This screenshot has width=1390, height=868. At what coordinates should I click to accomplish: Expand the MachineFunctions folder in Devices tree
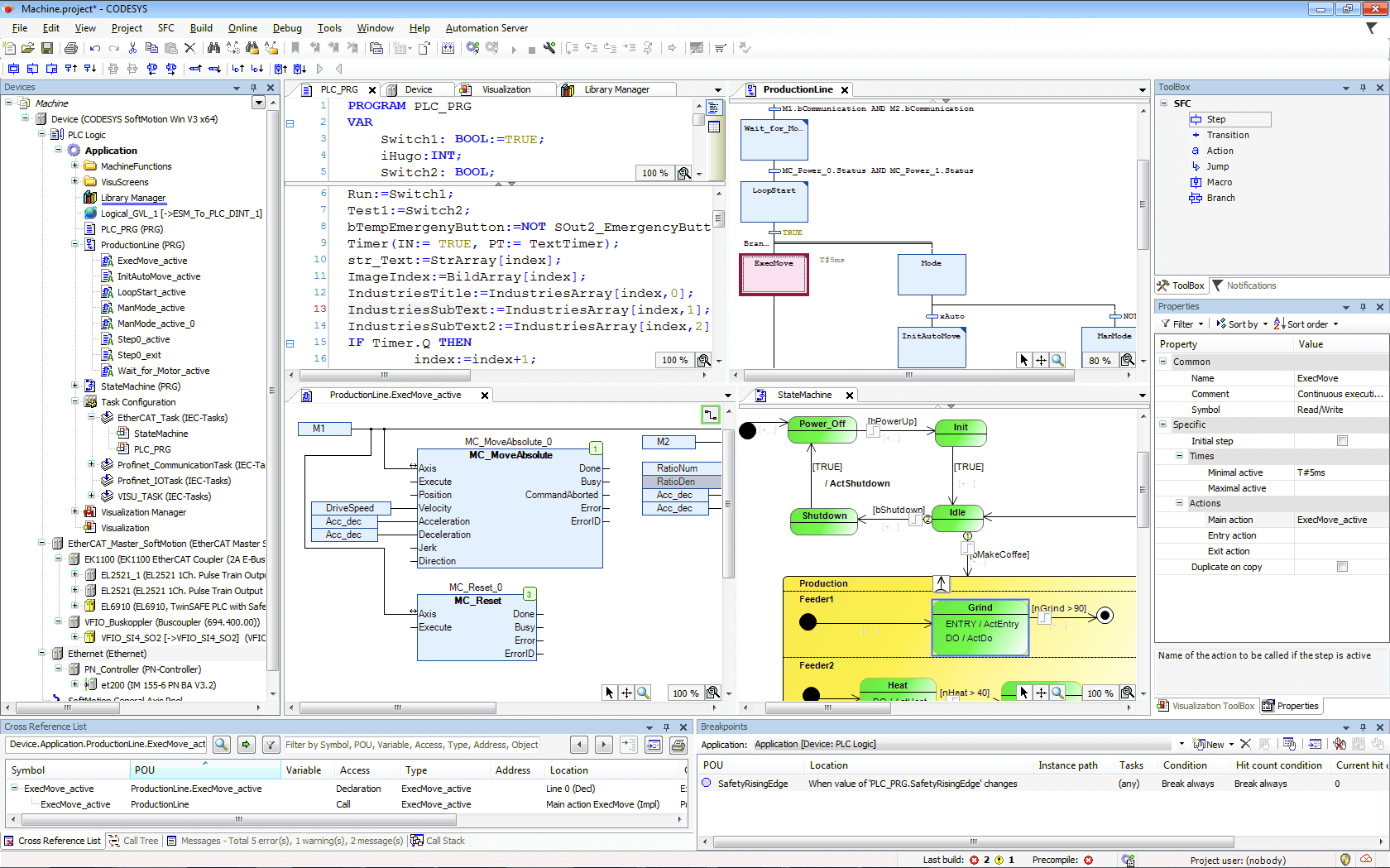[x=75, y=165]
